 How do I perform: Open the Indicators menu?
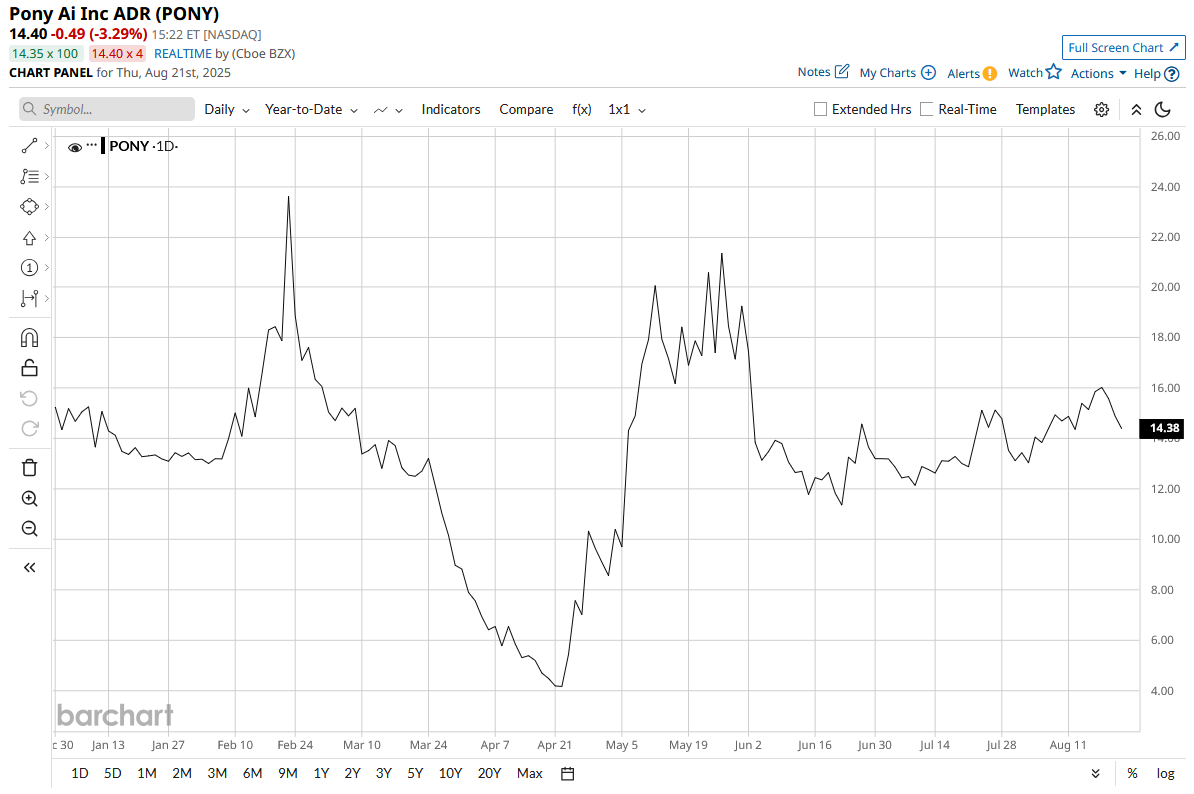tap(451, 110)
